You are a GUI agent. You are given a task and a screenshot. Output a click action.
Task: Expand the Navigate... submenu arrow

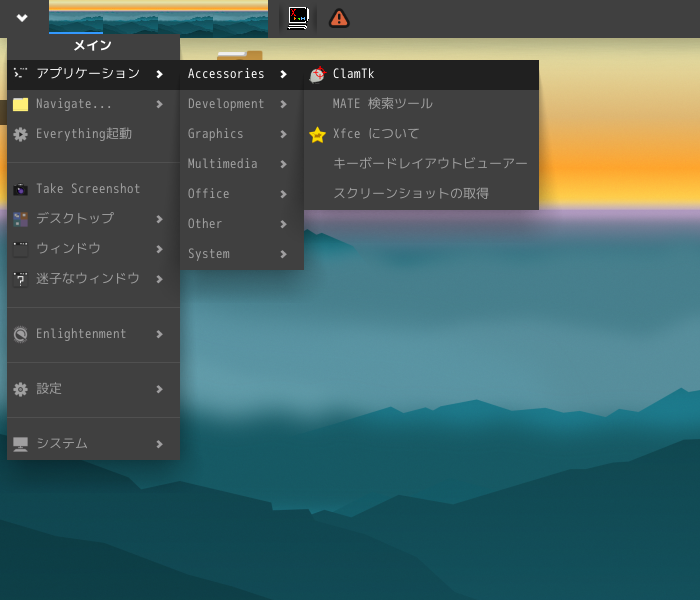(x=159, y=104)
